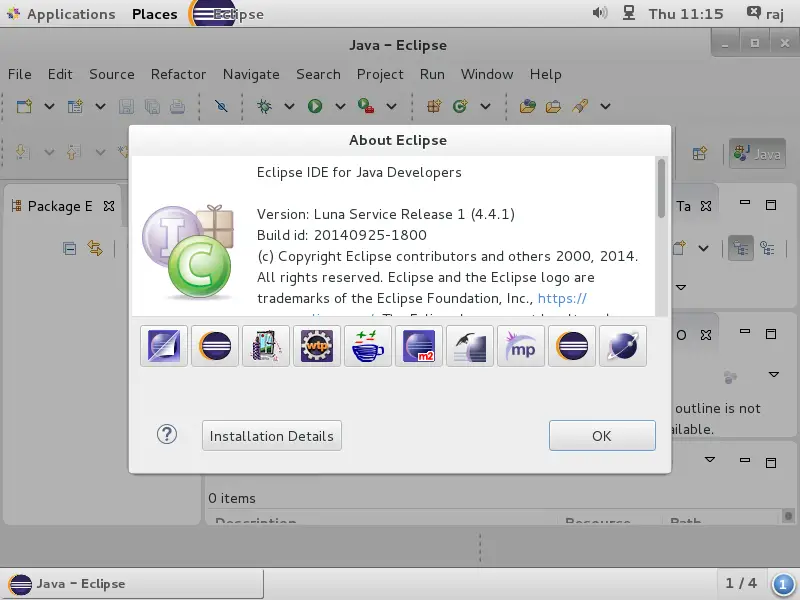Toggle Skip All Breakpoints in toolbar

[x=221, y=106]
